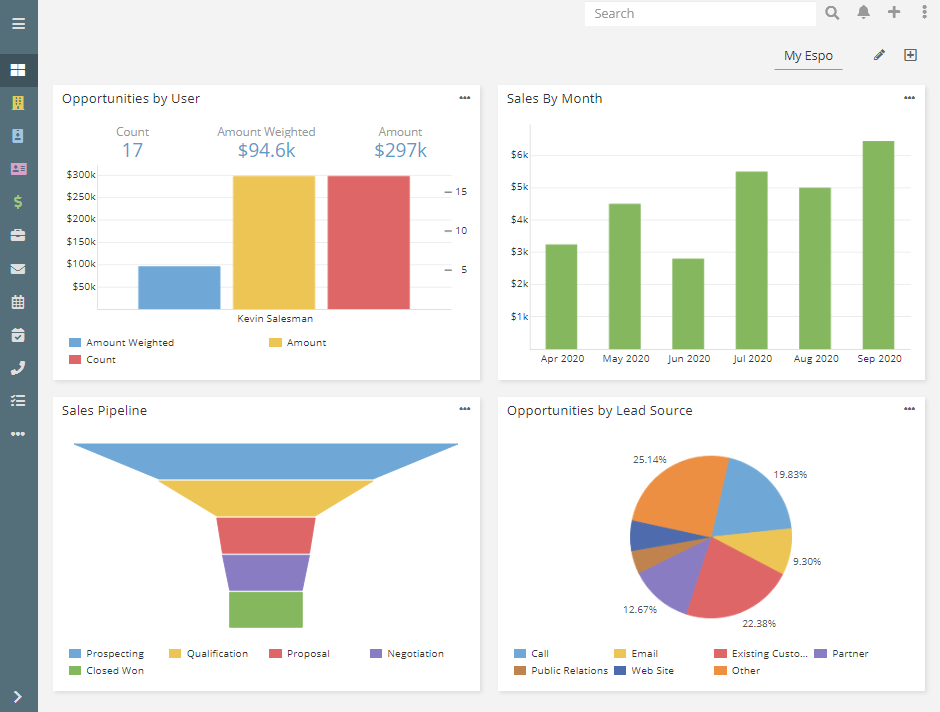Screen dimensions: 940x712
Task: Open Opportunities by Lead Source options menu
Action: coord(909,409)
